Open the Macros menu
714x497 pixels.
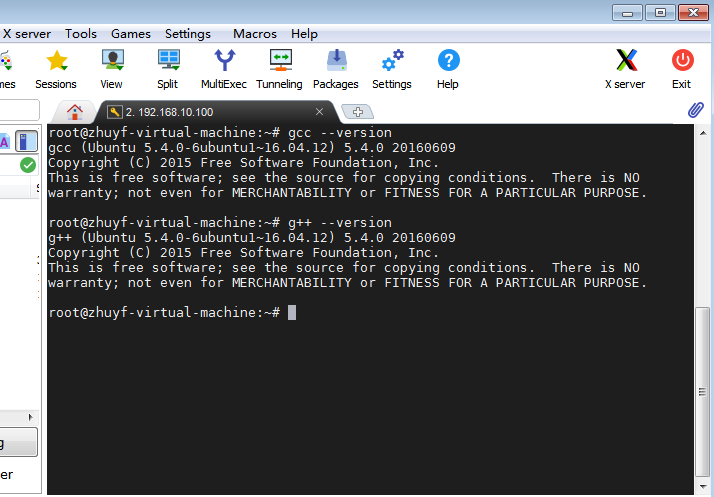255,34
